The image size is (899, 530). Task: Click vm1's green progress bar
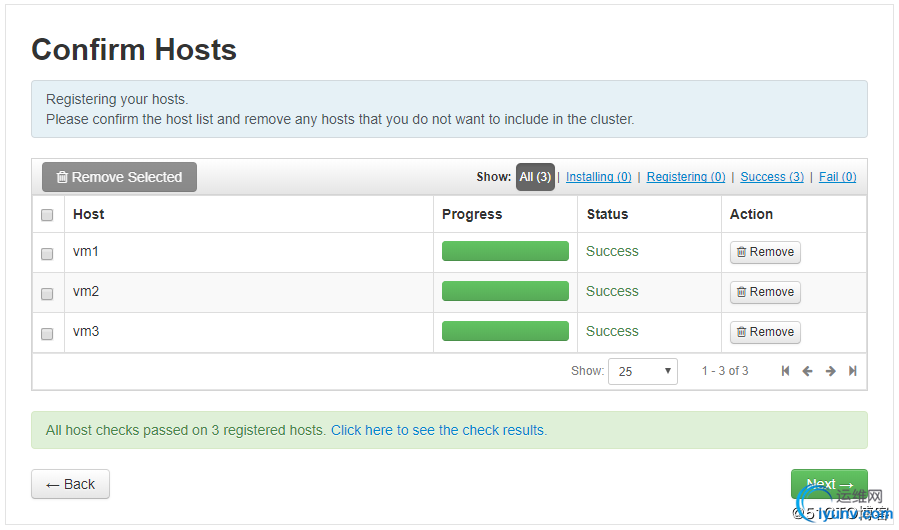(505, 251)
